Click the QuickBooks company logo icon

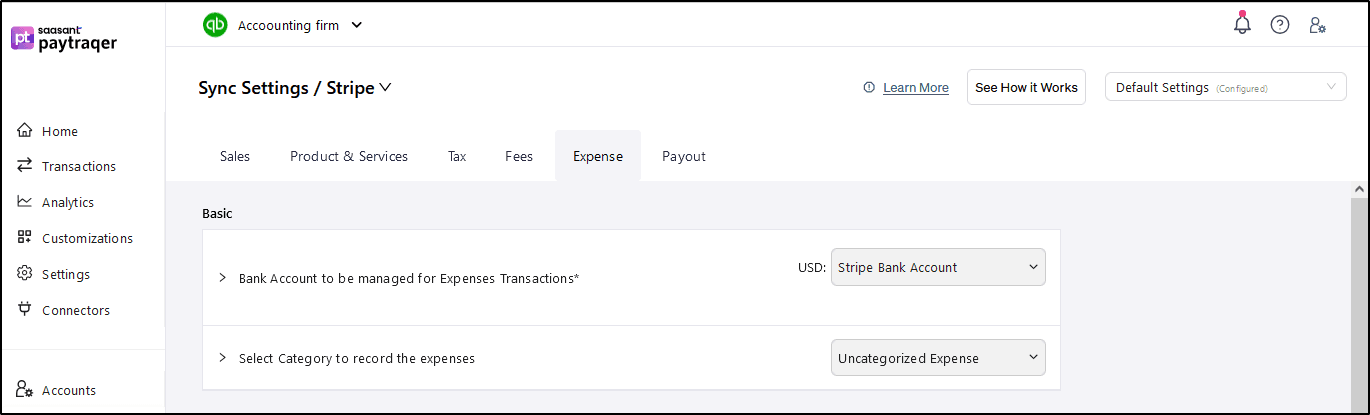[215, 25]
